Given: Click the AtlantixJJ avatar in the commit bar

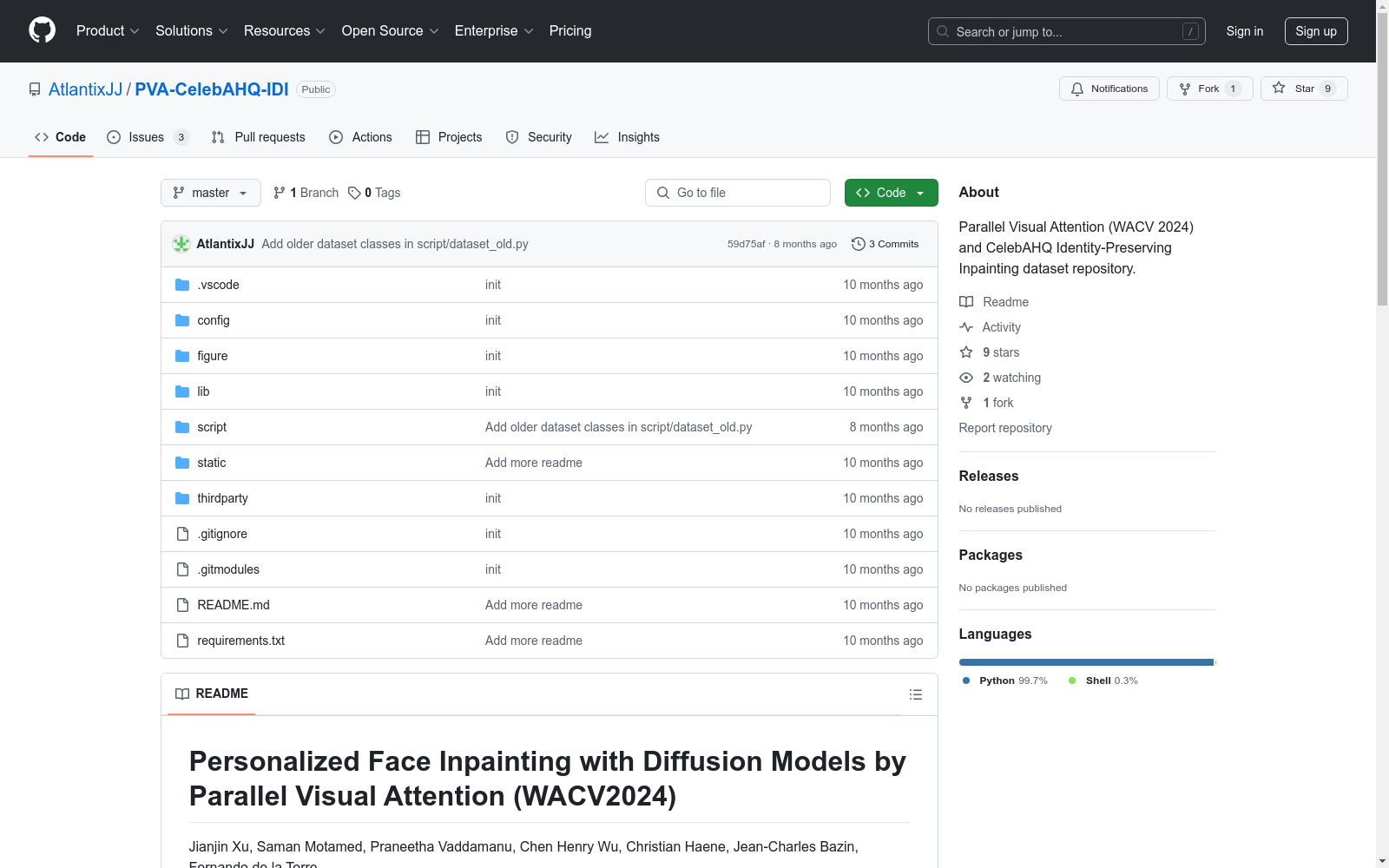Looking at the screenshot, I should pyautogui.click(x=181, y=244).
